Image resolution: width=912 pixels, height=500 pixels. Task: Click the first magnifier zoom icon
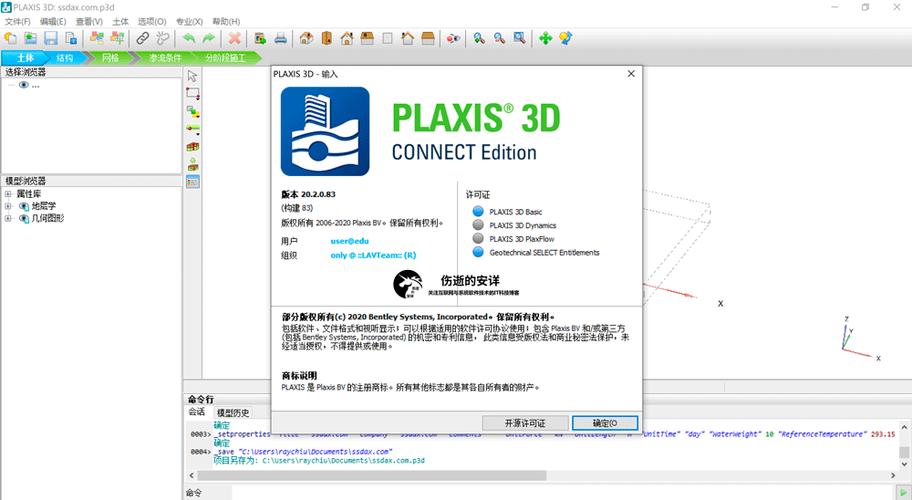(x=479, y=38)
